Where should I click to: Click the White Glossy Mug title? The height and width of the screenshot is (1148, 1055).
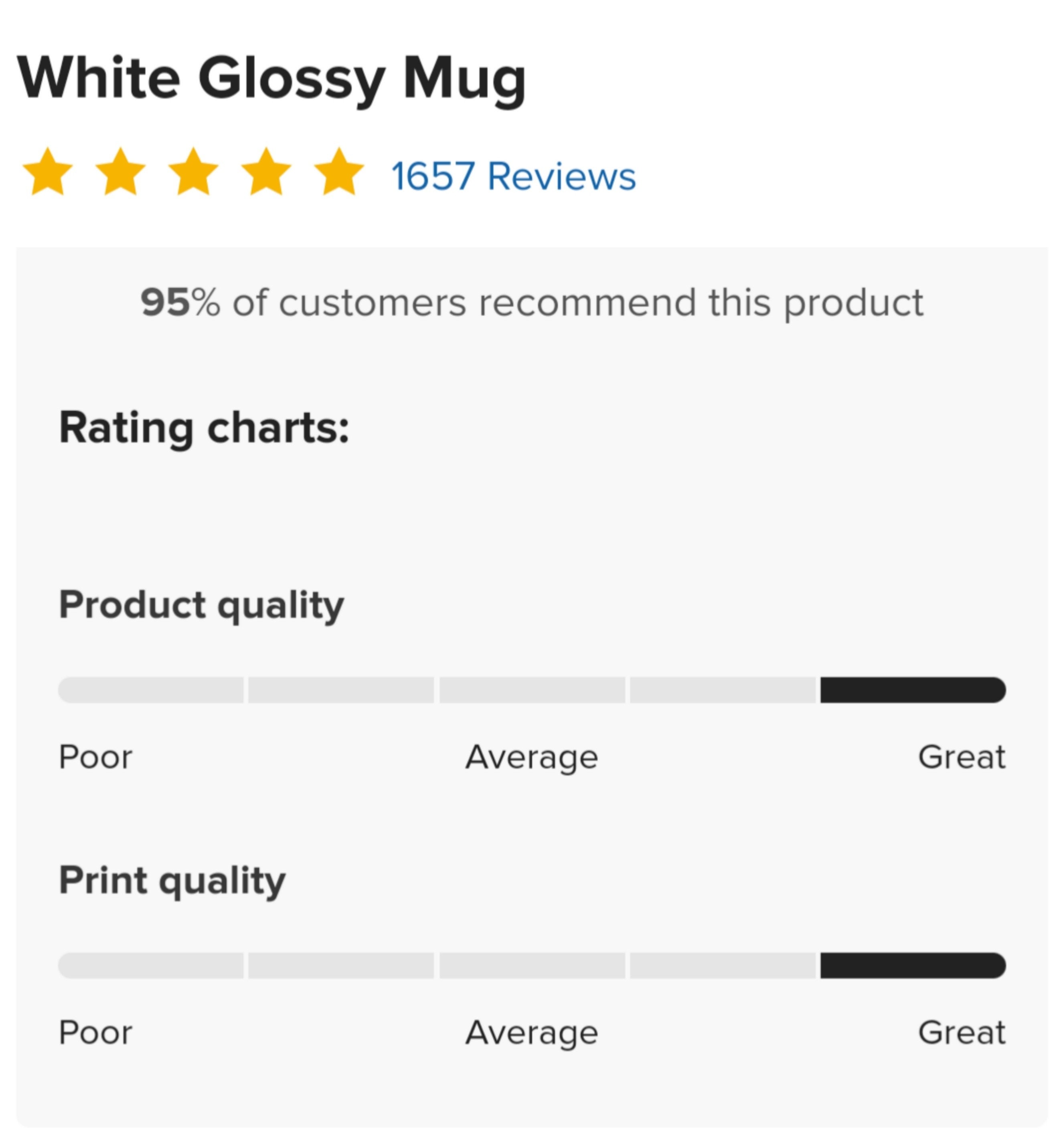tap(272, 79)
